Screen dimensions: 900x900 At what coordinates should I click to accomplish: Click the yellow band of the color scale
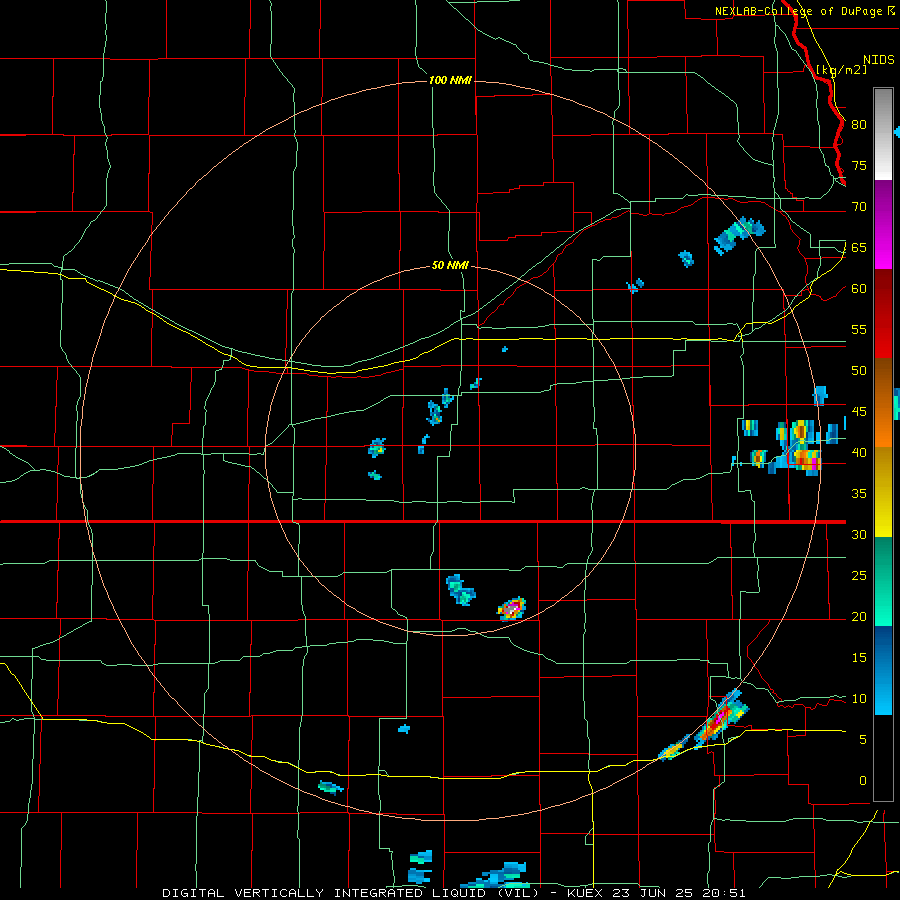(883, 492)
